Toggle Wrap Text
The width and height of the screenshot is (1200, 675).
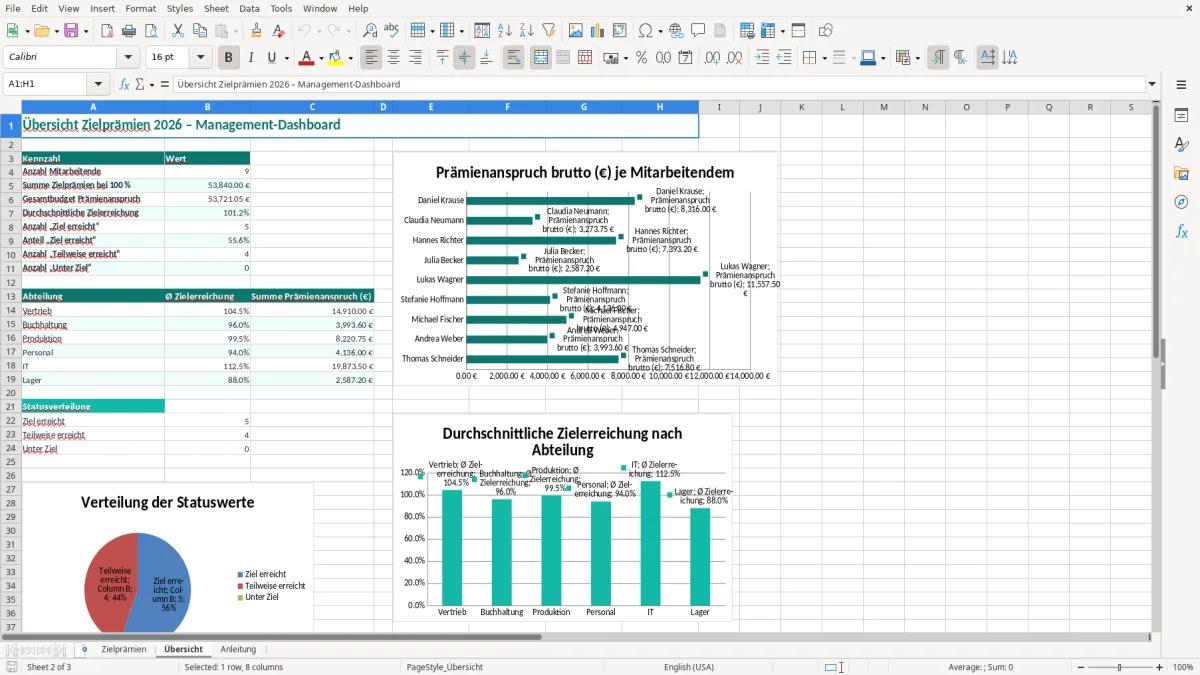click(x=514, y=58)
